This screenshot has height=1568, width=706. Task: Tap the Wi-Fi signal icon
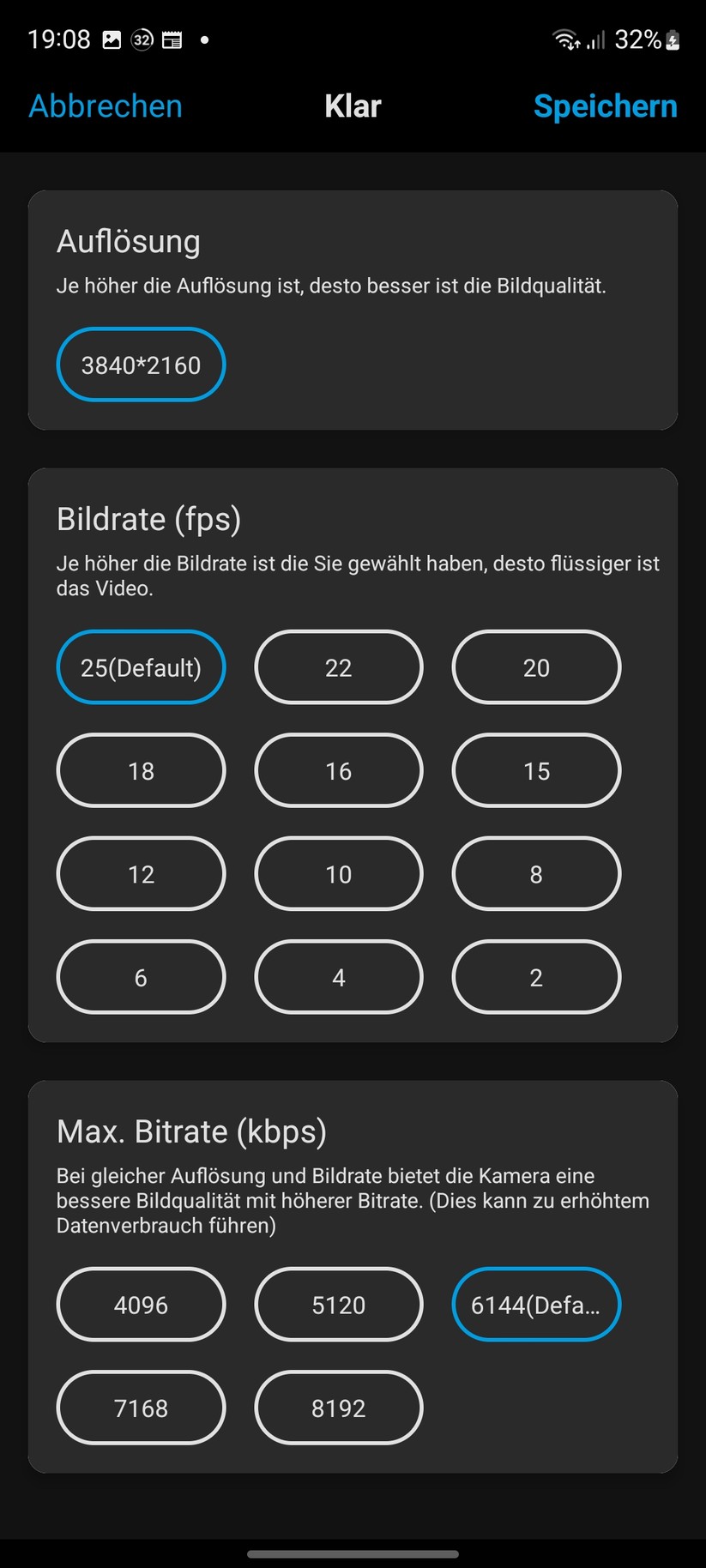coord(565,39)
